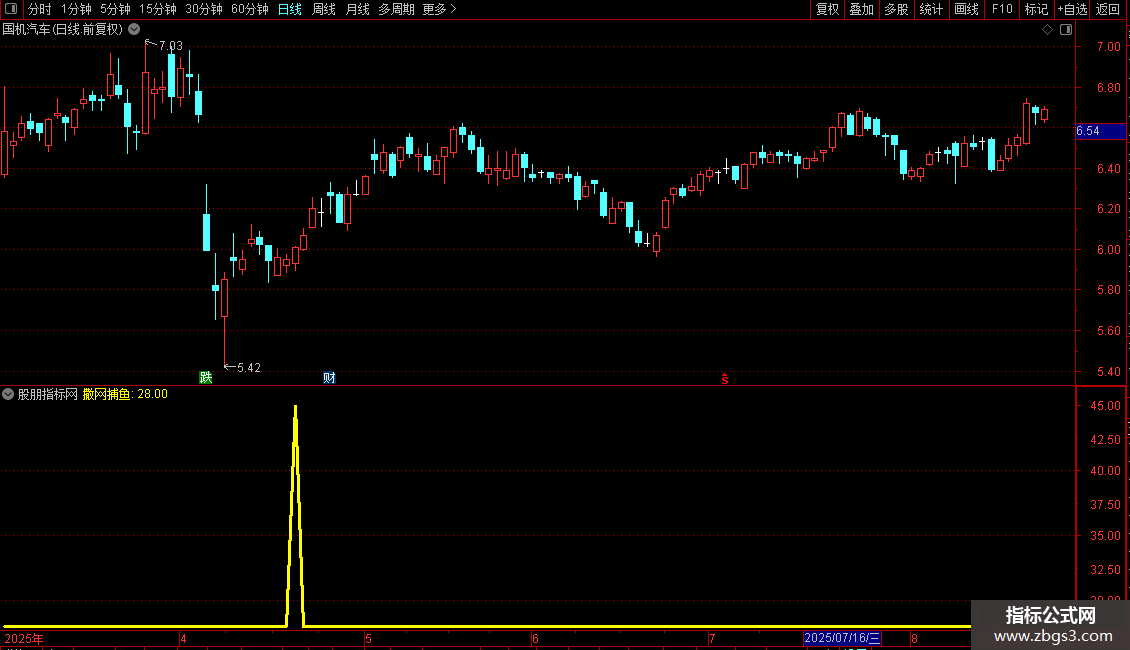Add stock to watchlist with +自选
Viewport: 1130px width, 650px height.
pyautogui.click(x=1072, y=9)
